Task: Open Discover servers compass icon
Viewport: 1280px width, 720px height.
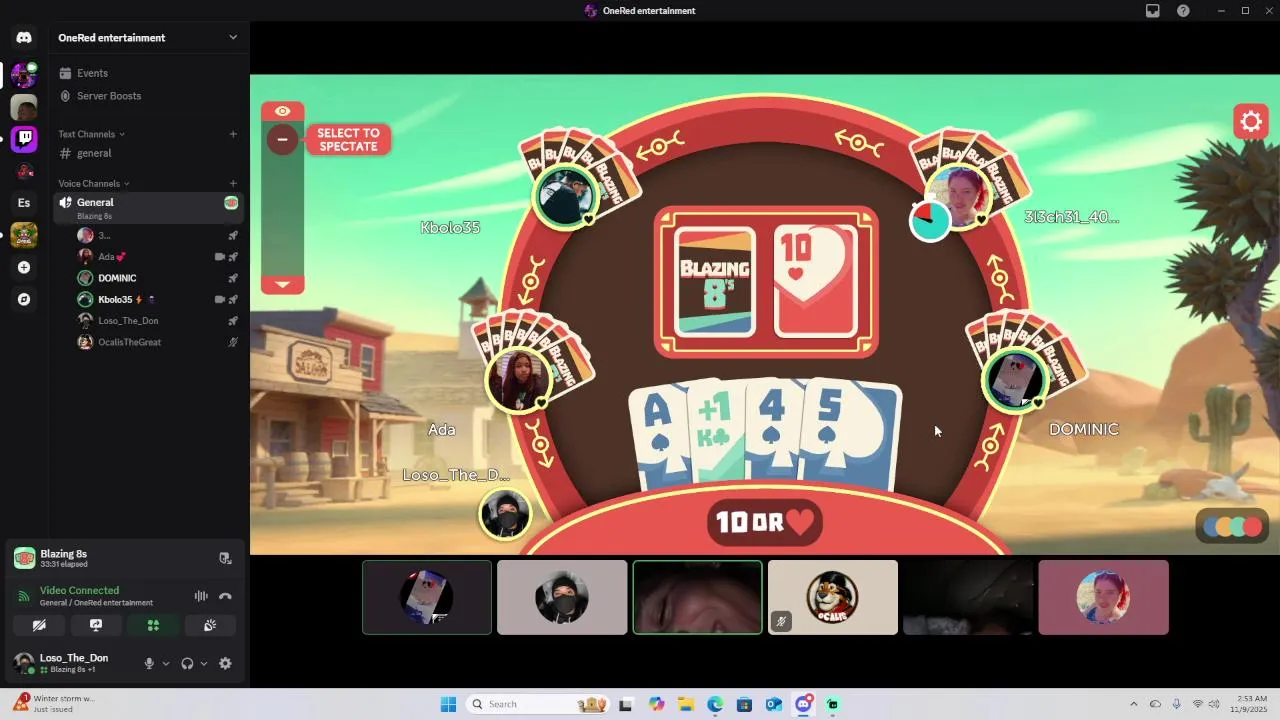Action: (24, 299)
